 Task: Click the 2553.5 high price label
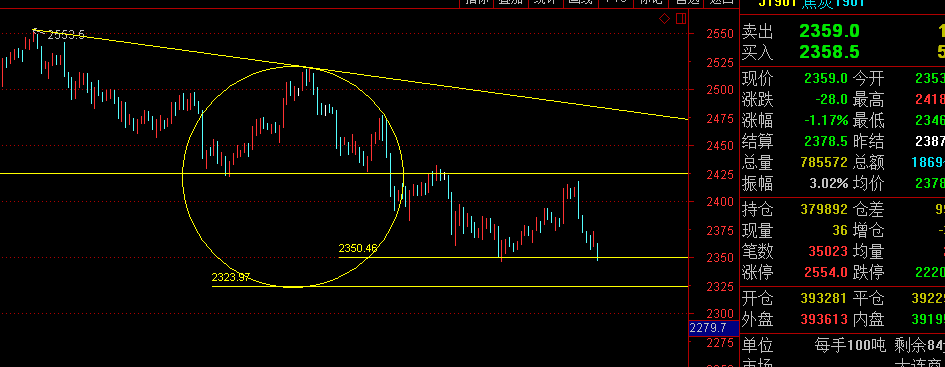tap(66, 35)
